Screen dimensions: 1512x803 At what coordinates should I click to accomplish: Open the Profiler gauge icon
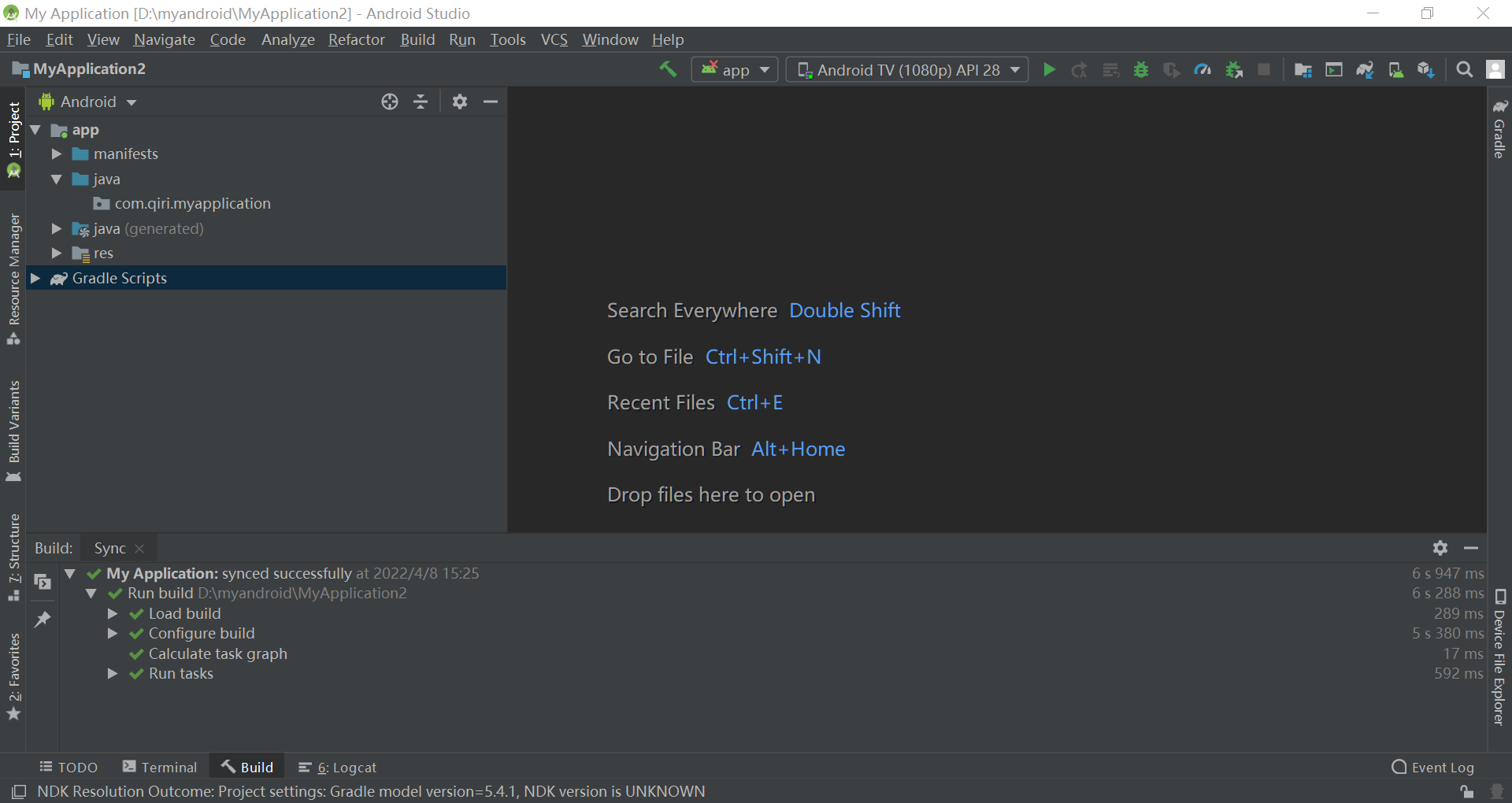pos(1203,69)
